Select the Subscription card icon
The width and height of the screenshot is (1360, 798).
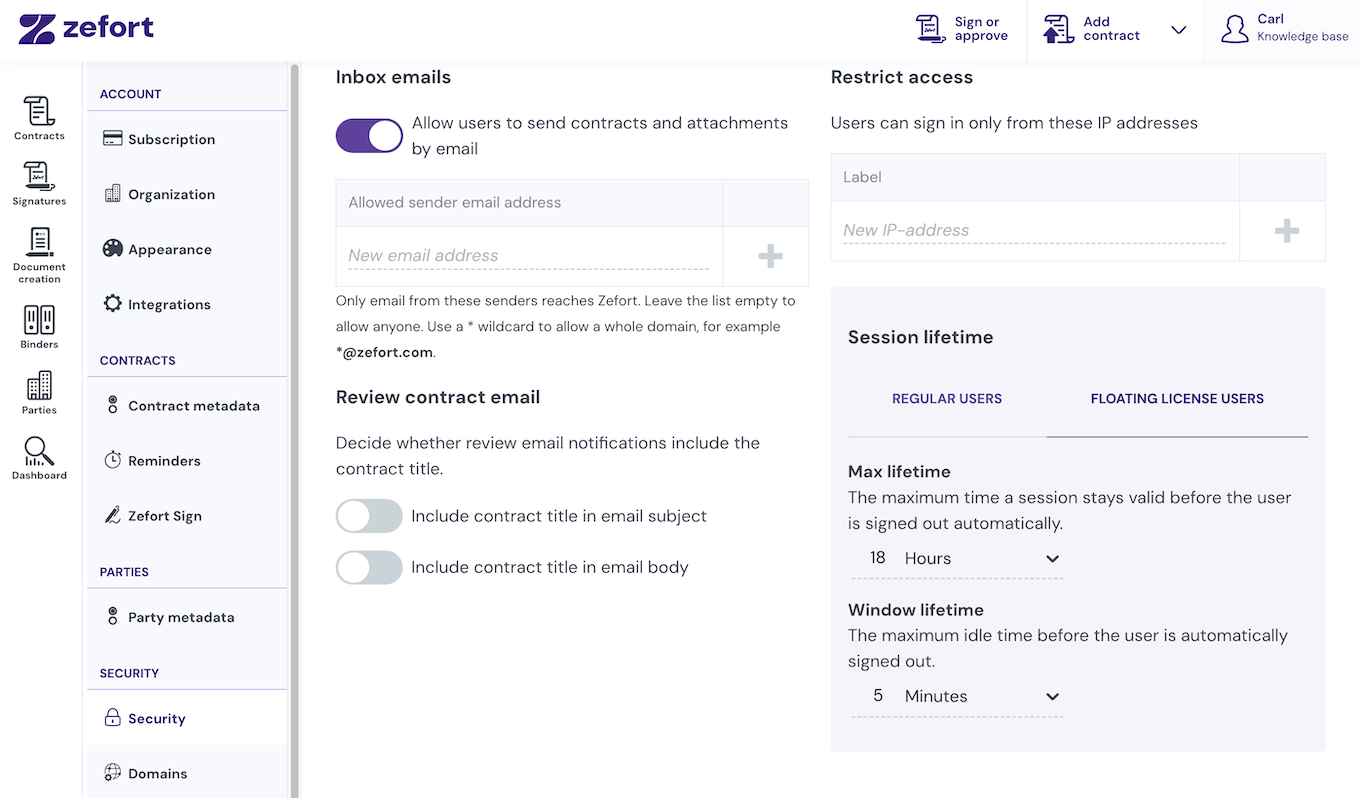coord(113,139)
